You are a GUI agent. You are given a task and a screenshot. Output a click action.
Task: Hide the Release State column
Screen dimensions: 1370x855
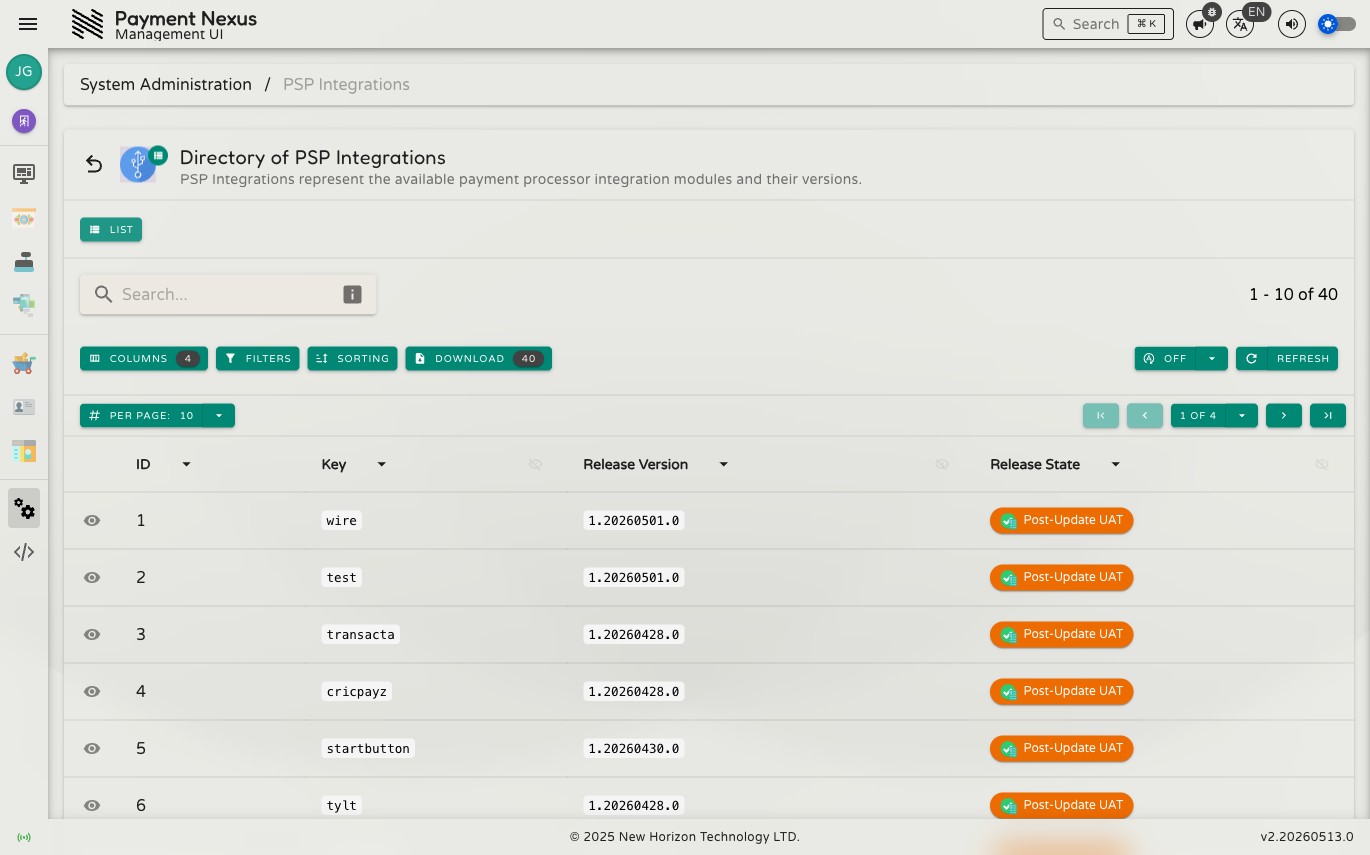click(1322, 464)
